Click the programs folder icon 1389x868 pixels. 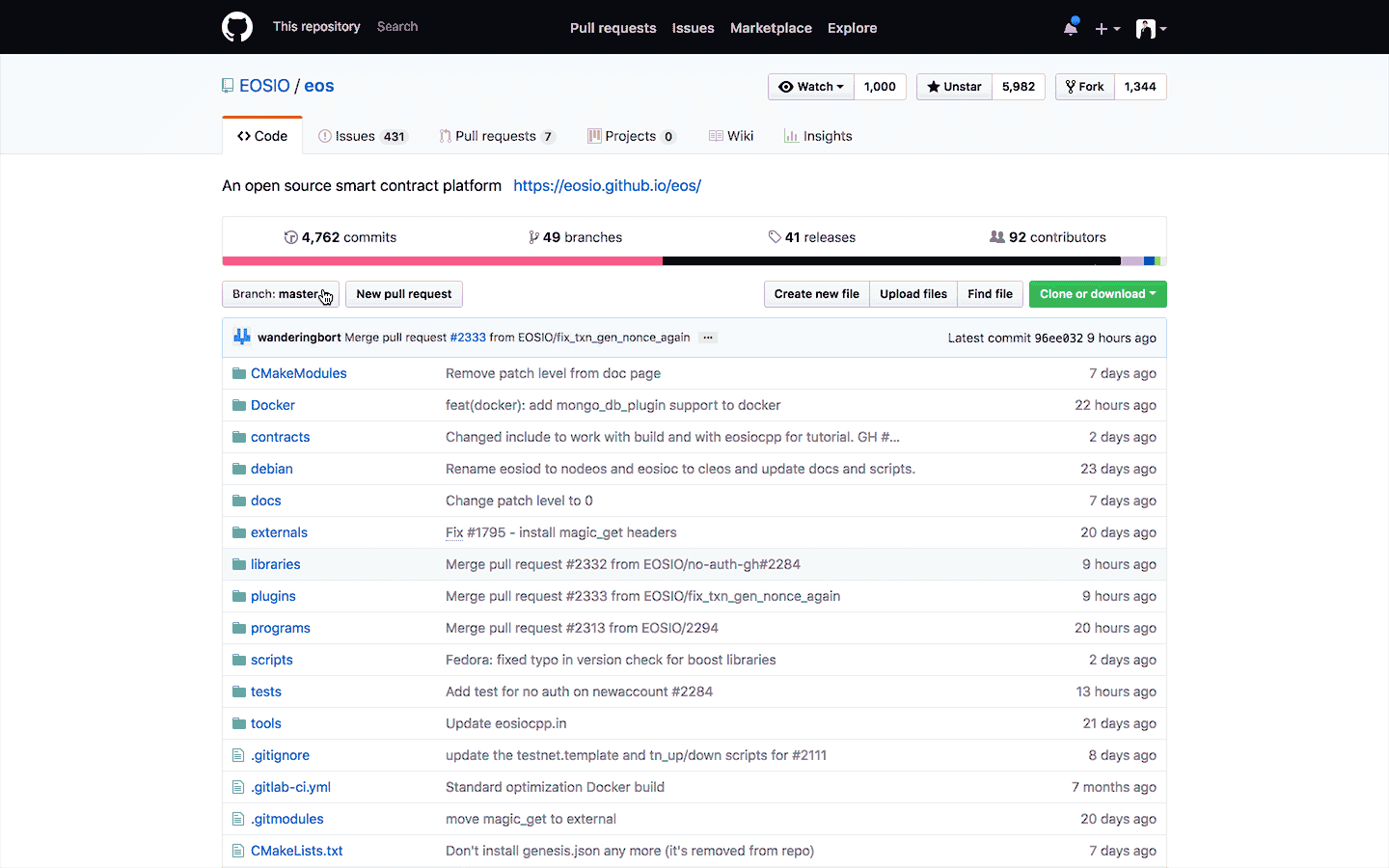pos(239,628)
